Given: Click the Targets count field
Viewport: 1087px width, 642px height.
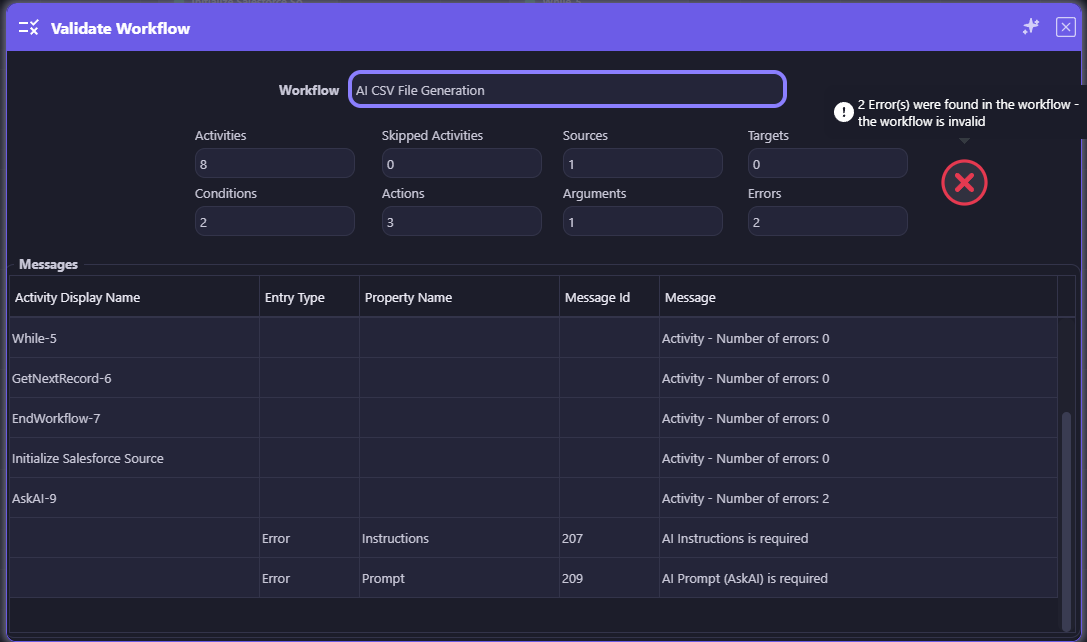Looking at the screenshot, I should (x=828, y=164).
